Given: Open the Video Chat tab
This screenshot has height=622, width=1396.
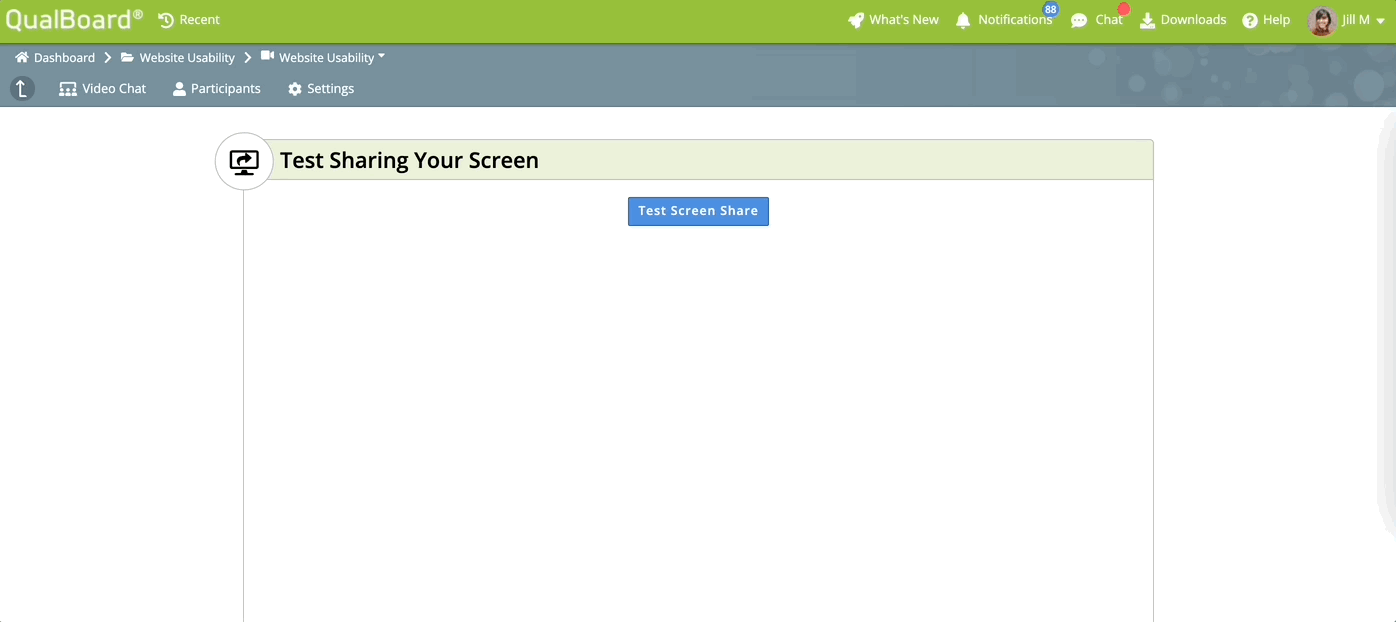Looking at the screenshot, I should [103, 89].
